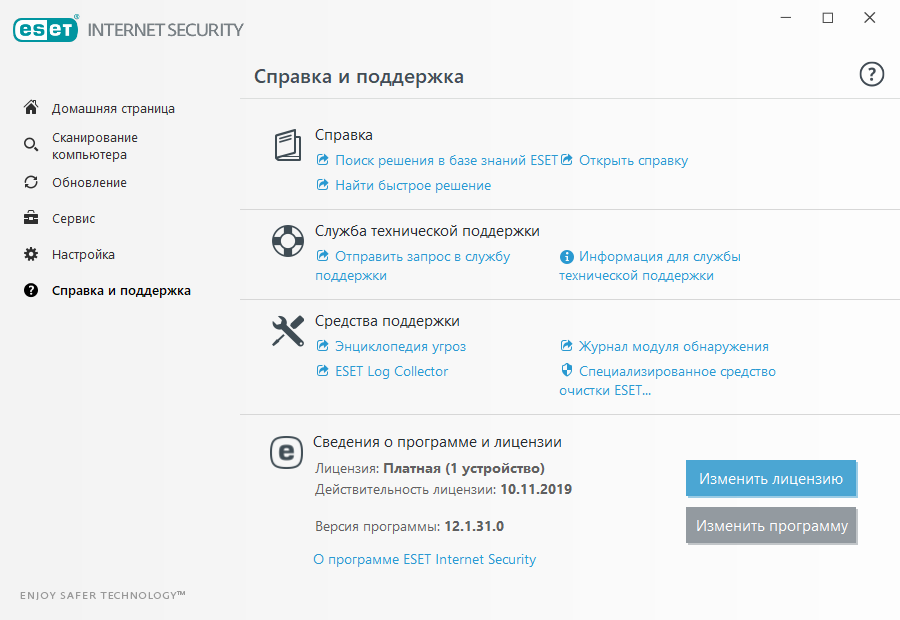Click the gear icon next to Настройка

[31, 254]
